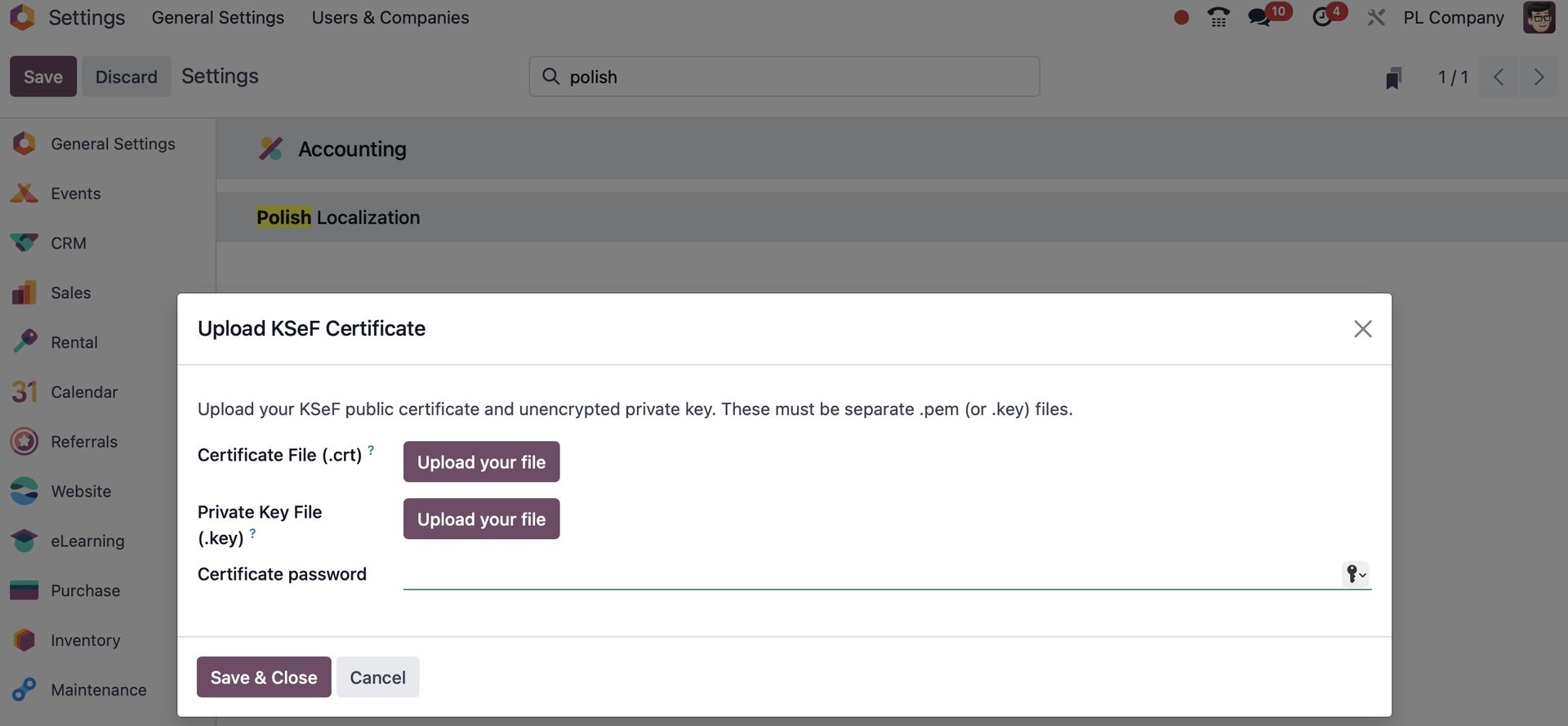Screen dimensions: 1568x726
Task: Toggle password key icon in certificate field
Action: 1355,574
